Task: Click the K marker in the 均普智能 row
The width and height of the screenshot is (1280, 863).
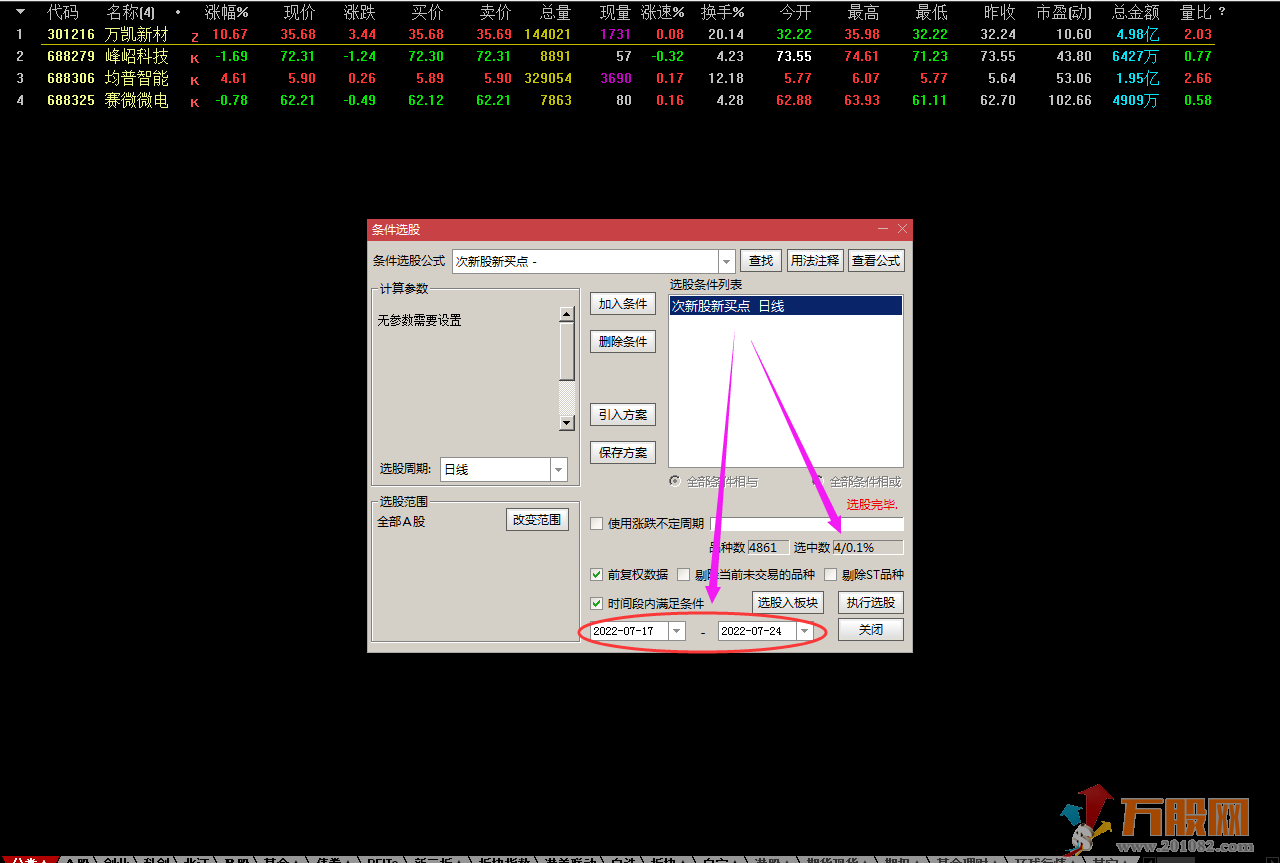Action: [194, 80]
